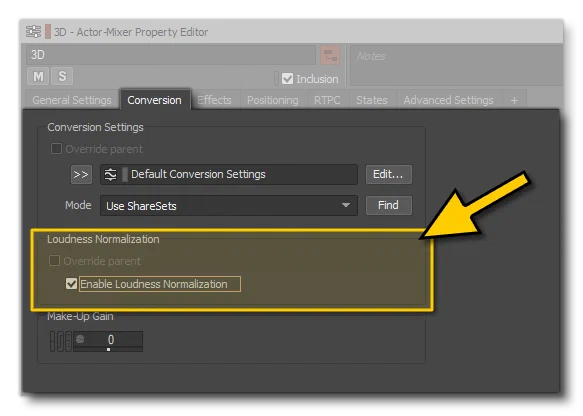Click the RTPC indicator in Make-Up Gain field
This screenshot has height=416, width=583.
80,339
